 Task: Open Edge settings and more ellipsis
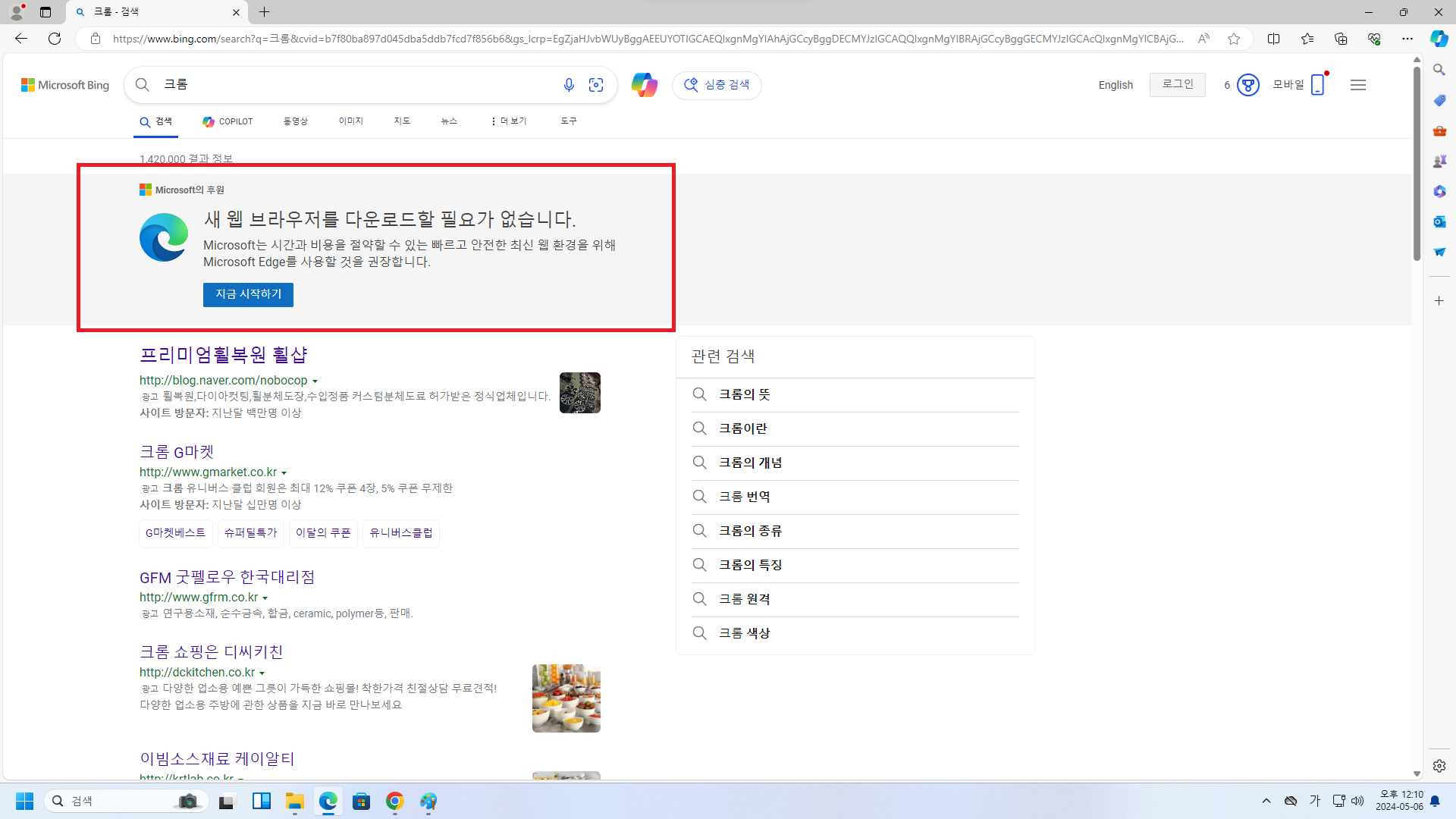(1407, 39)
